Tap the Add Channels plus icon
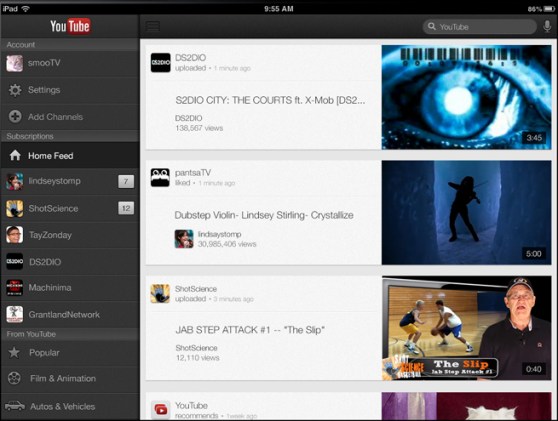558x421 pixels. (15, 117)
